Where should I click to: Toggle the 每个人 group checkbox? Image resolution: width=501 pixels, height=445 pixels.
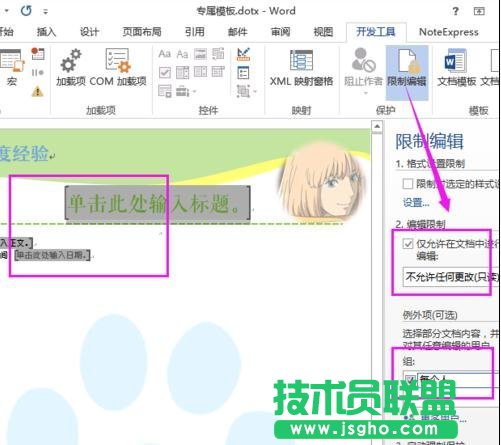[410, 379]
